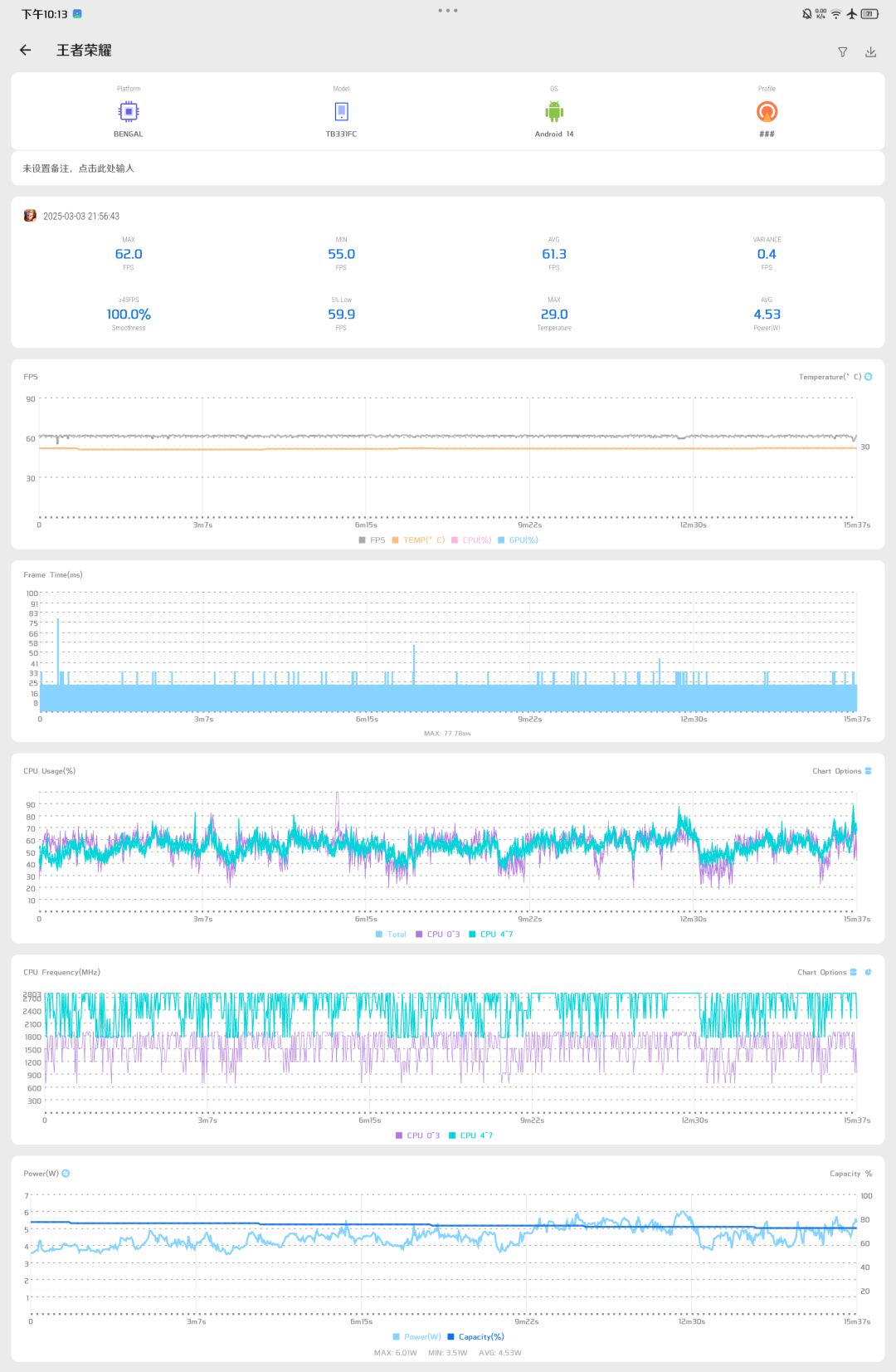This screenshot has width=896, height=1372.
Task: Click the game icon beside the session date
Action: pyautogui.click(x=31, y=216)
